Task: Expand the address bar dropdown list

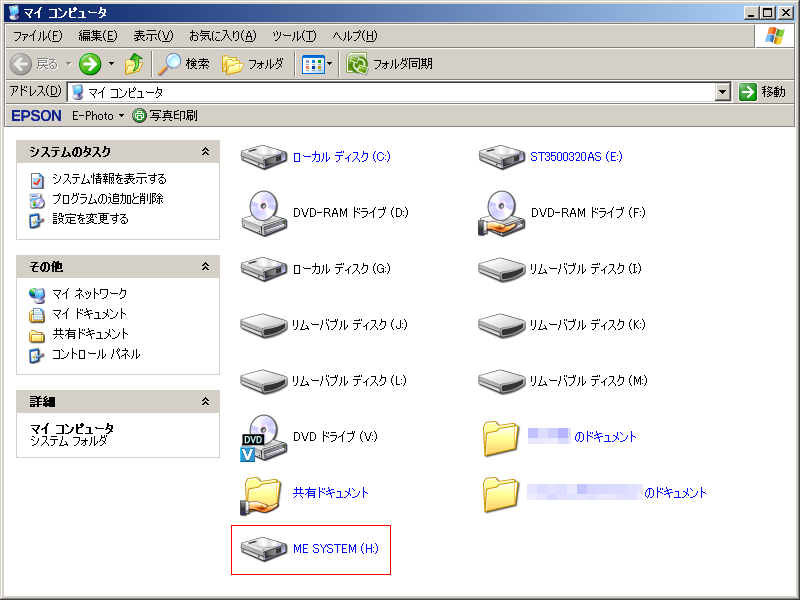Action: pyautogui.click(x=722, y=92)
